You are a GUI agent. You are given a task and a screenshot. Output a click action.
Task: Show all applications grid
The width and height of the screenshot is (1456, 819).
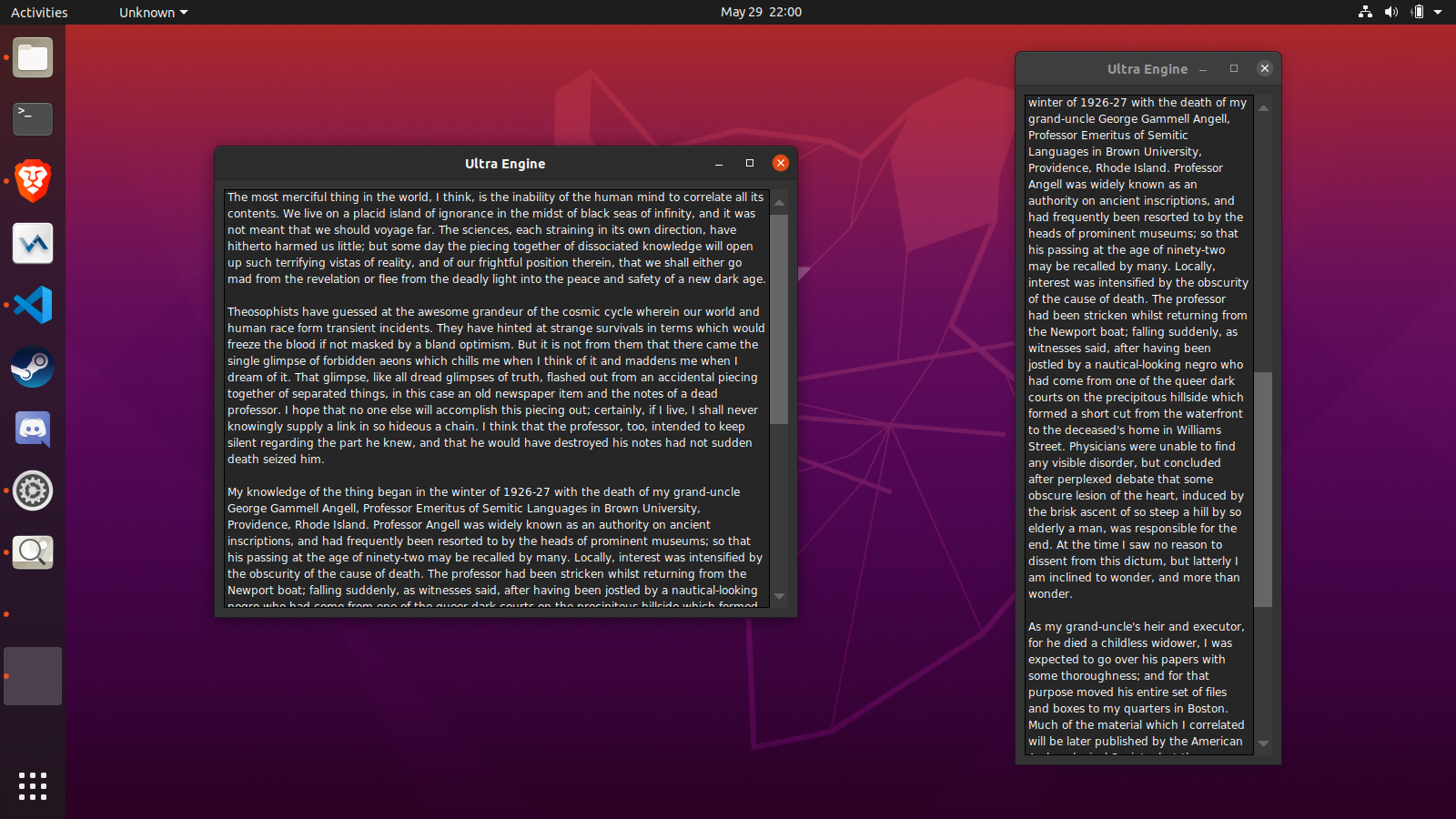[x=33, y=786]
